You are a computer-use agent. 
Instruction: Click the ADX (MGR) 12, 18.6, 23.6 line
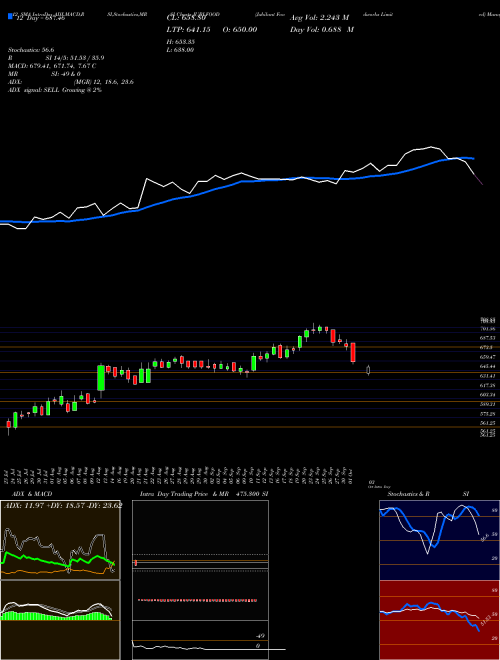[x=71, y=82]
